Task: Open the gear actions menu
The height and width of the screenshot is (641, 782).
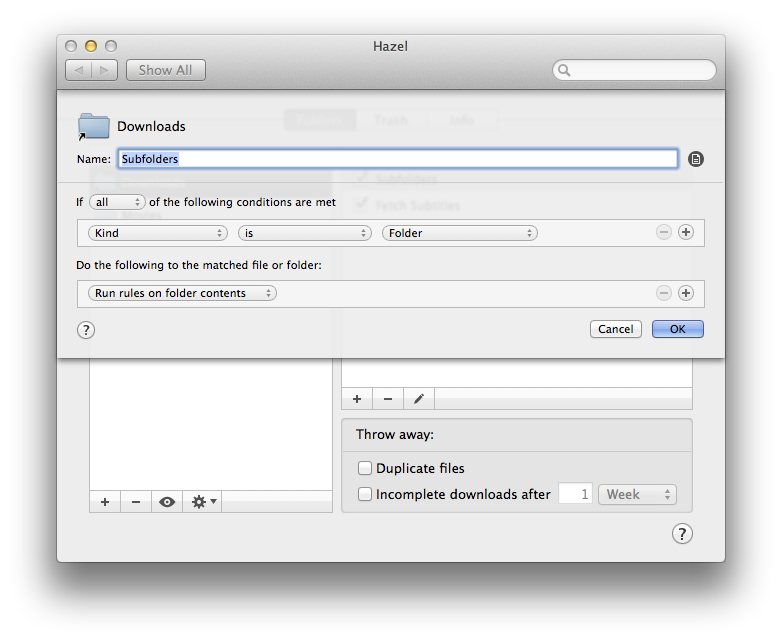Action: click(x=202, y=501)
